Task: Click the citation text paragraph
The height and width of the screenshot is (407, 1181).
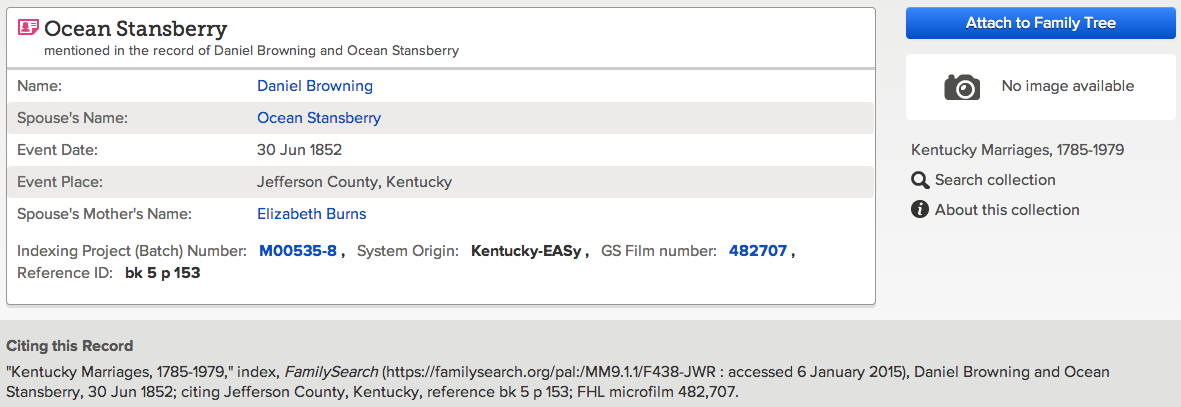Action: pyautogui.click(x=558, y=382)
